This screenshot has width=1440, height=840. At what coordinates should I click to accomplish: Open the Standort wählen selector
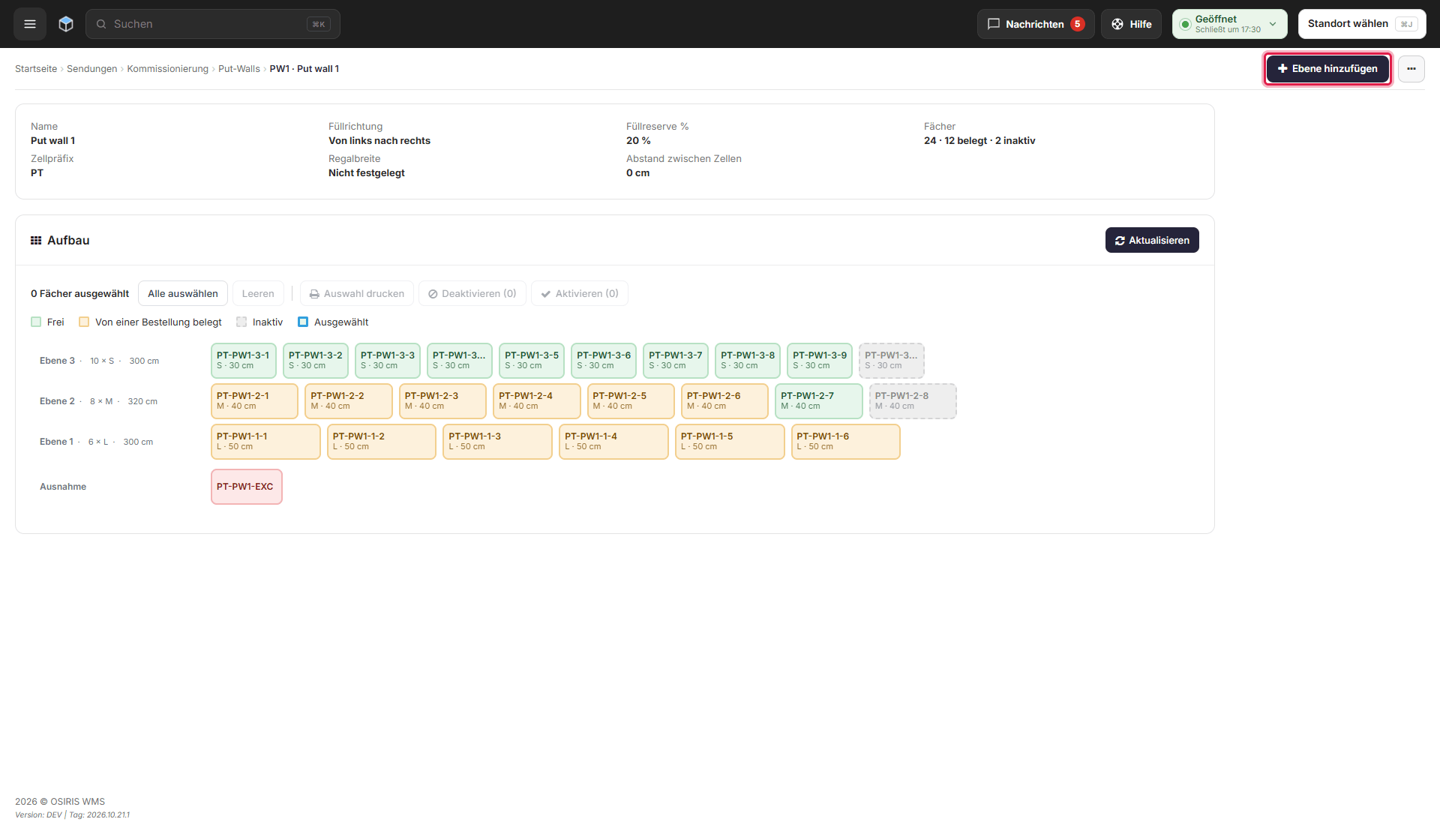click(x=1362, y=24)
